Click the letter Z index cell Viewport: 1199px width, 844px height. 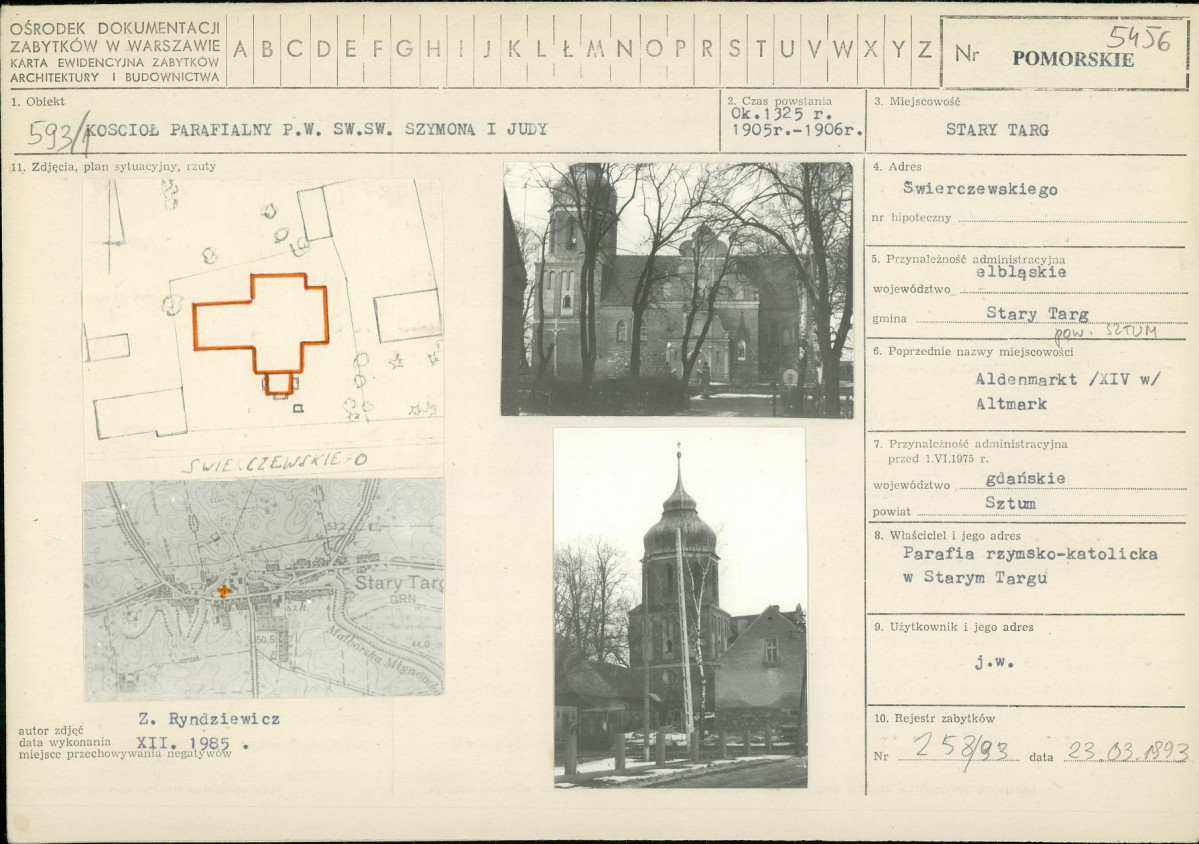pos(925,50)
